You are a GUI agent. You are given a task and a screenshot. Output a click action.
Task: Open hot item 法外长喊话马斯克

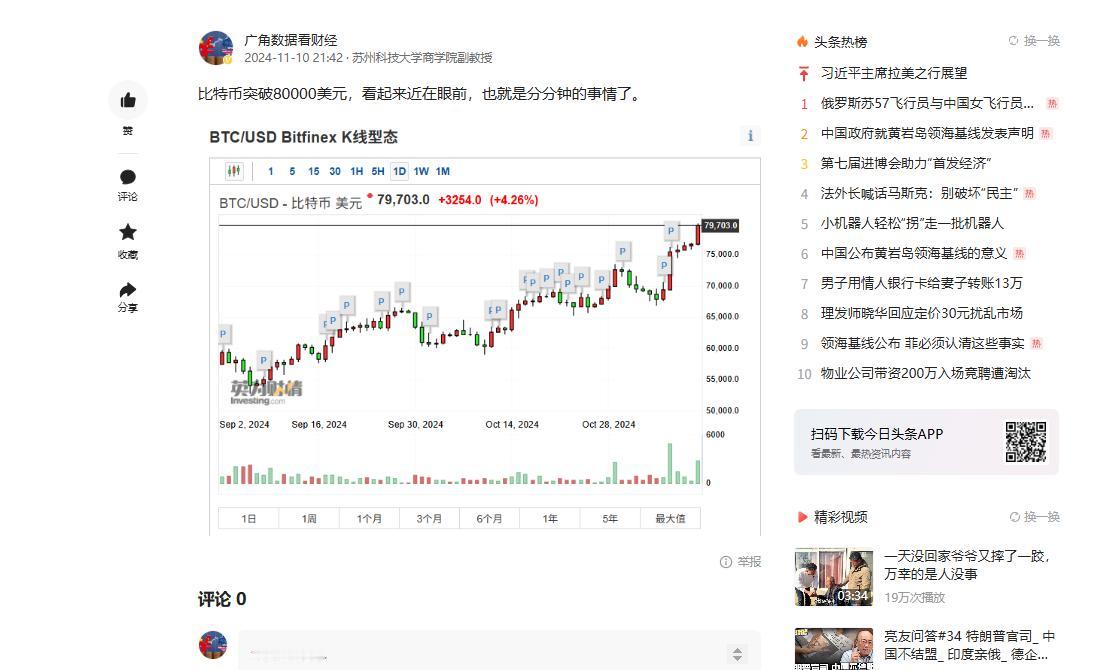coord(920,193)
